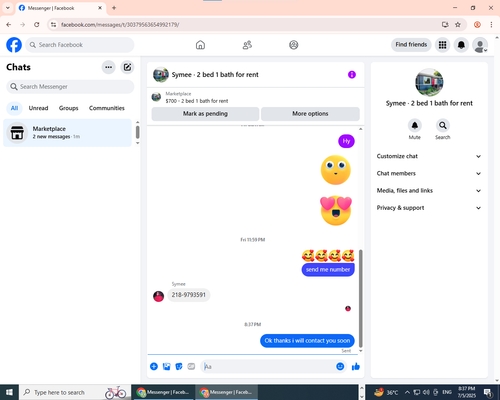Choose a GIF from the composer
Screen dimensions: 500x400
pyautogui.click(x=191, y=367)
